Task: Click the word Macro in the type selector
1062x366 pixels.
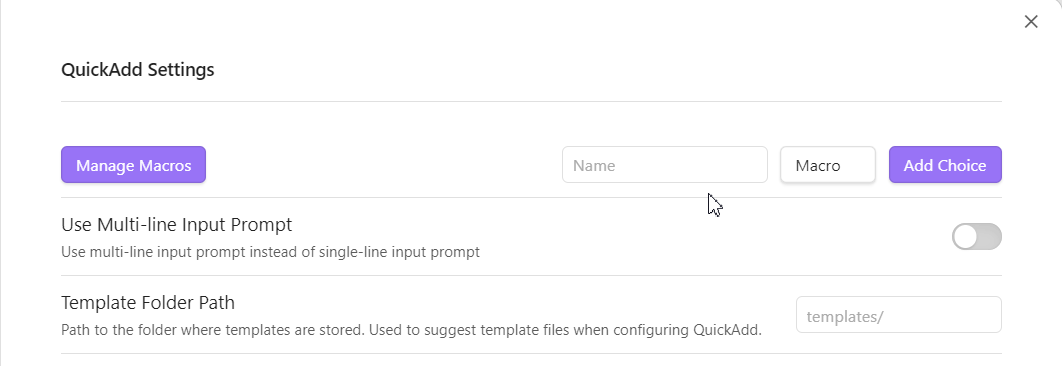Action: (817, 165)
